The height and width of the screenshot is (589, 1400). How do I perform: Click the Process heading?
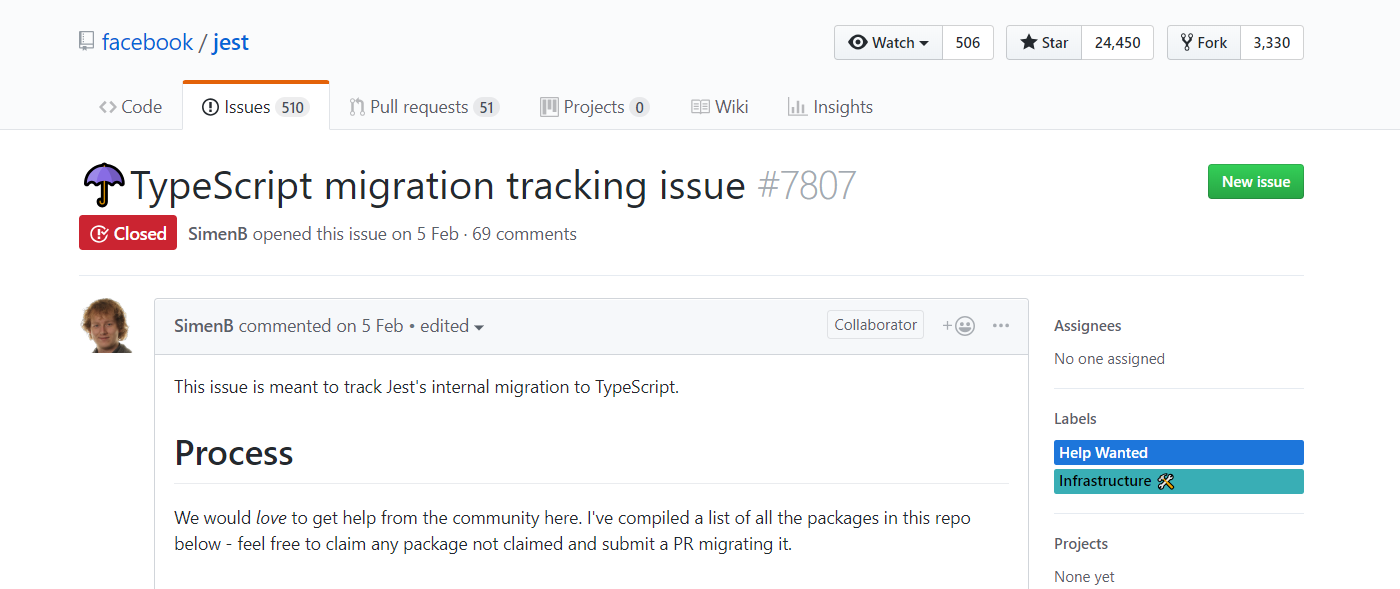(x=234, y=453)
